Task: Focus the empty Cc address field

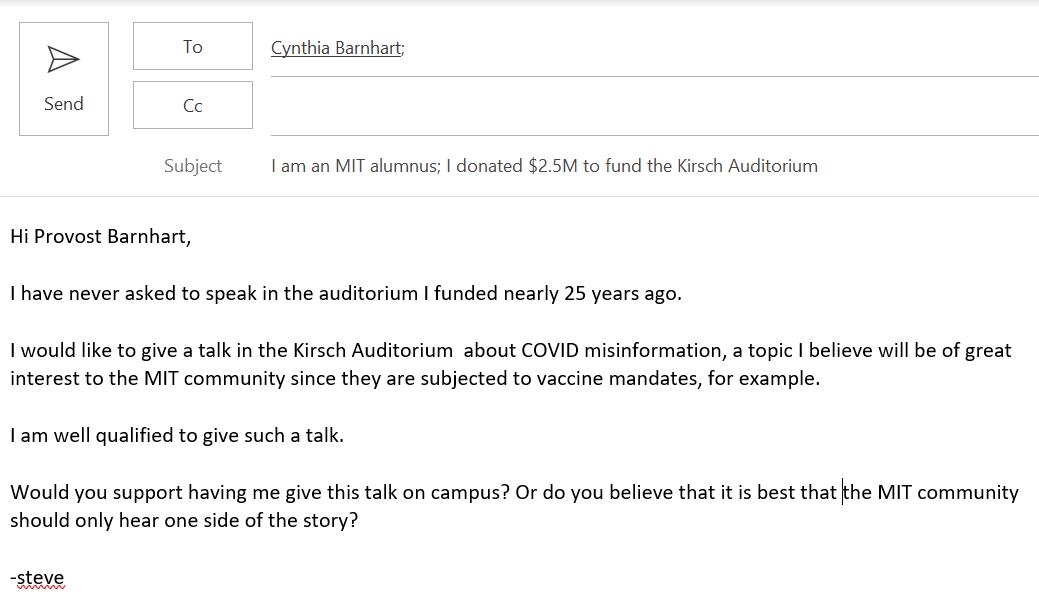Action: pyautogui.click(x=650, y=107)
